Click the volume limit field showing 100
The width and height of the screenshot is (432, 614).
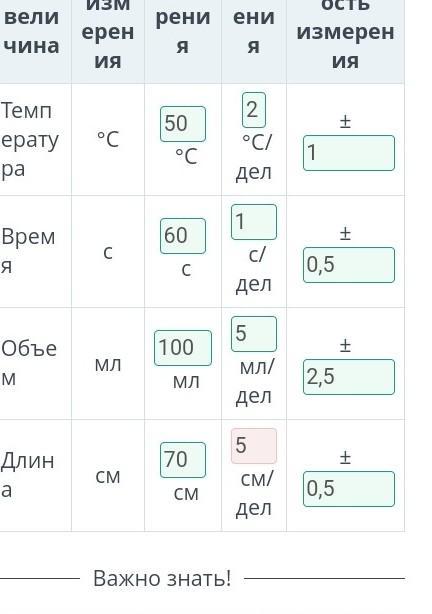click(x=183, y=348)
